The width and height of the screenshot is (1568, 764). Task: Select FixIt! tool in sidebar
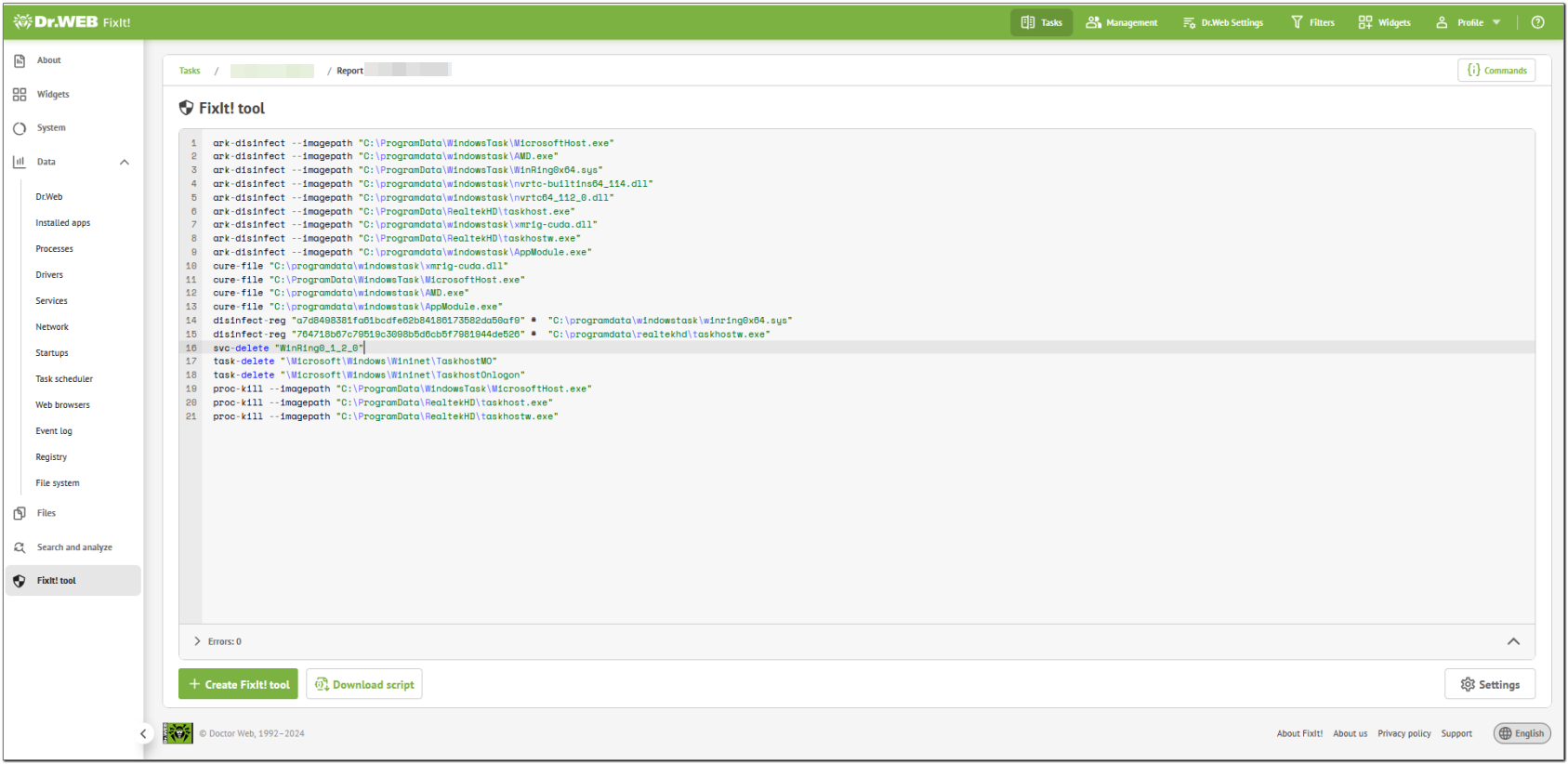pos(72,581)
